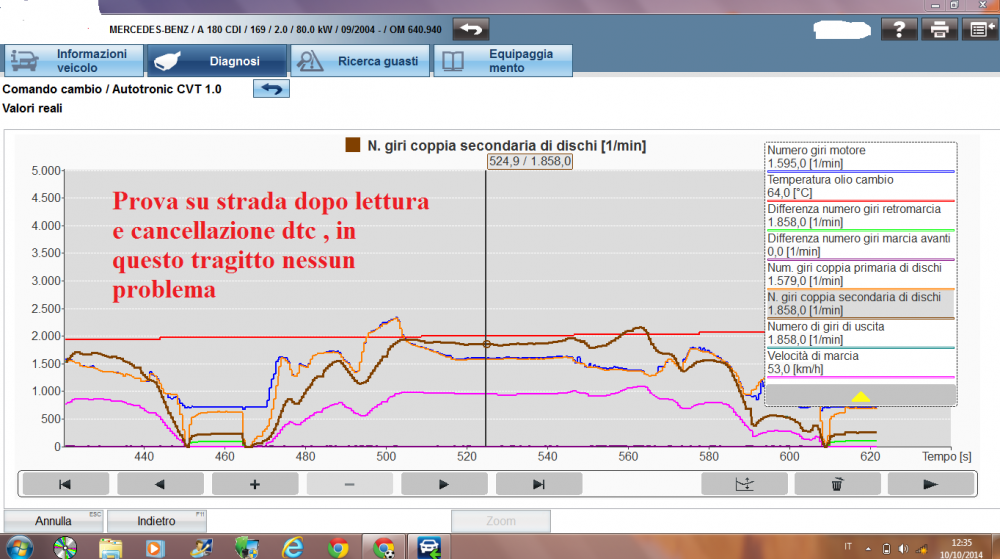Click the Indietro button
1000x559 pixels.
tap(156, 521)
